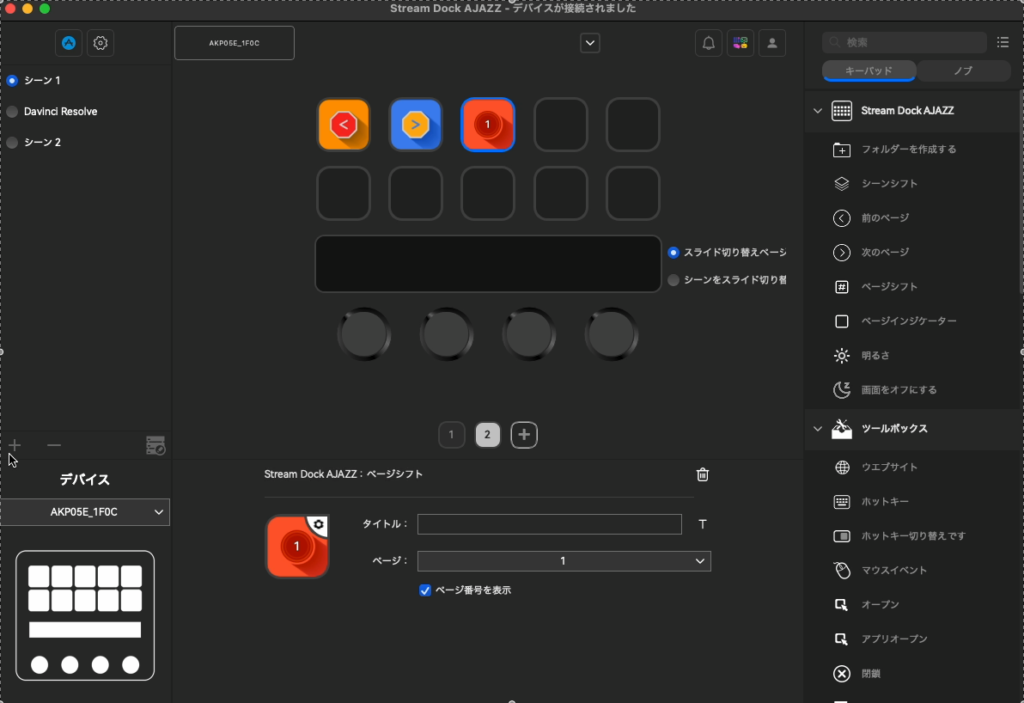The image size is (1024, 703).
Task: Open the AKP05E_1F0C device dropdown
Action: click(85, 512)
